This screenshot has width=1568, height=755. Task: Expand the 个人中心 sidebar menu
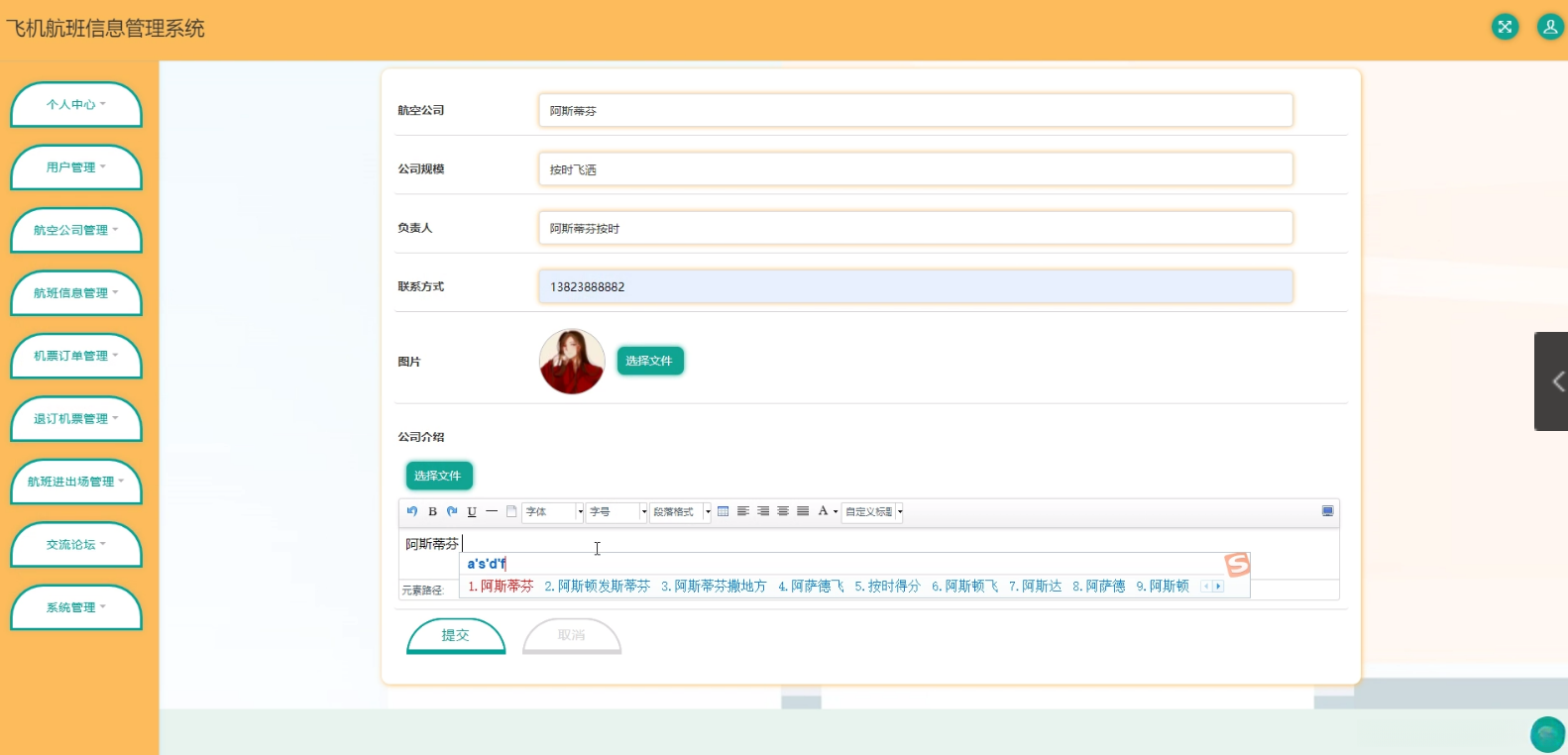coord(76,105)
